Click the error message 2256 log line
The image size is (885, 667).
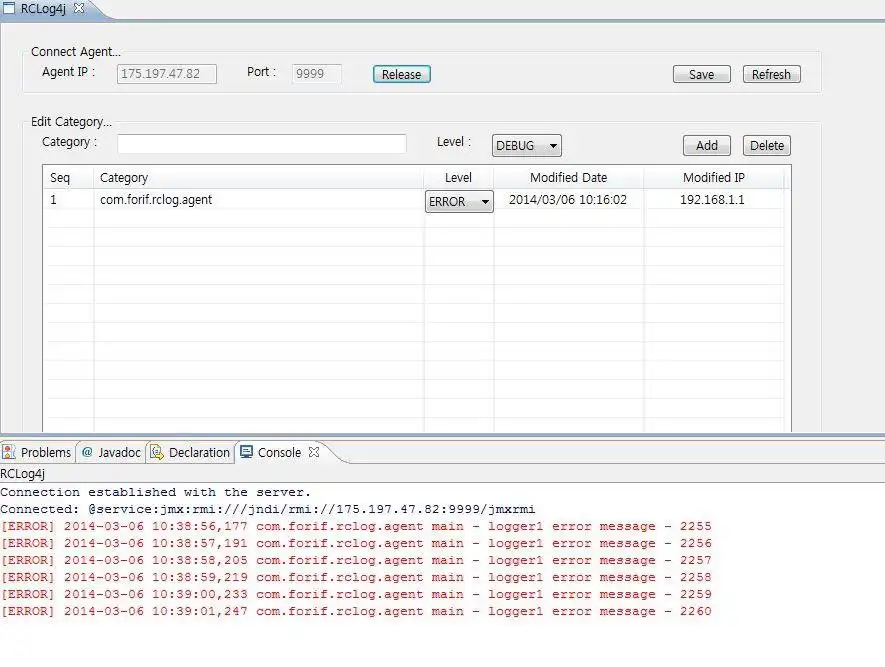356,543
